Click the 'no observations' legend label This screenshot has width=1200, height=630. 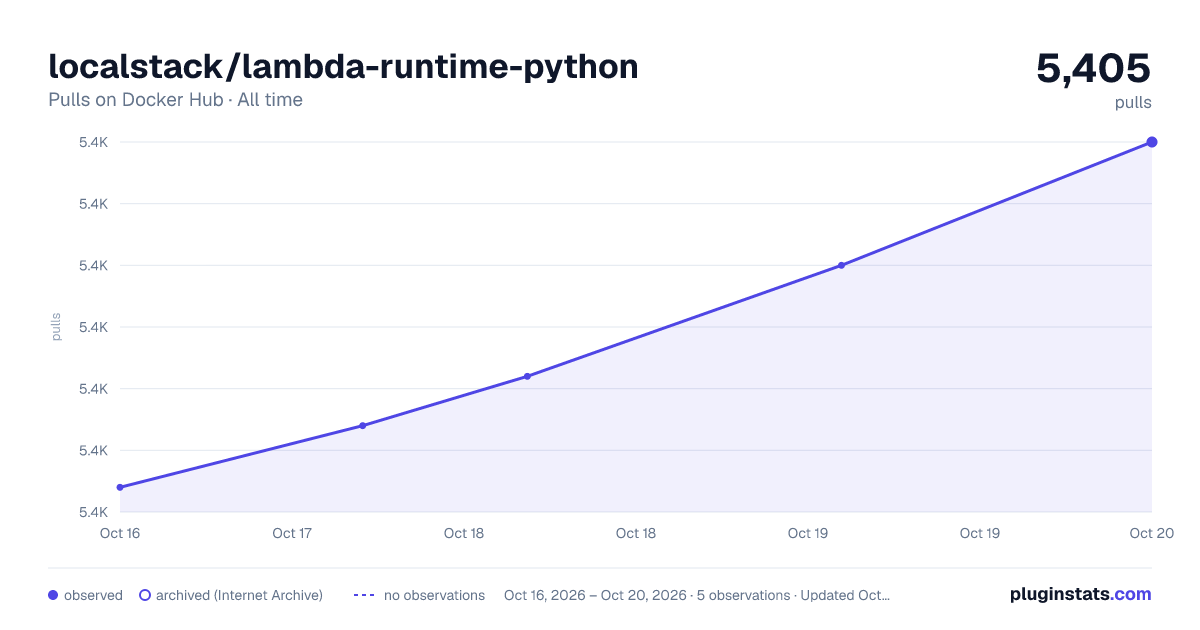[x=434, y=595]
